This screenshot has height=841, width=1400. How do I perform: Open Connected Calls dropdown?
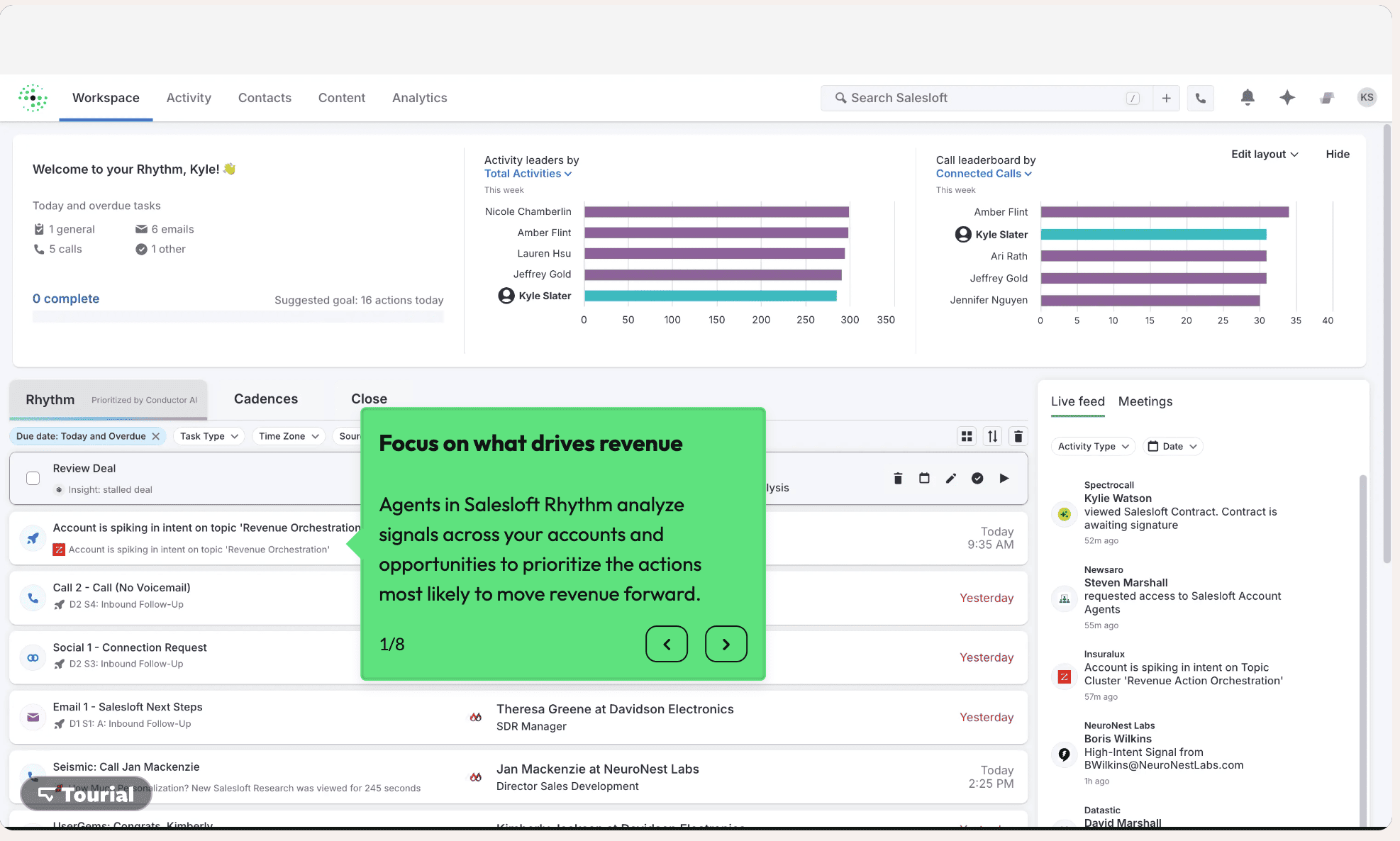click(x=984, y=174)
